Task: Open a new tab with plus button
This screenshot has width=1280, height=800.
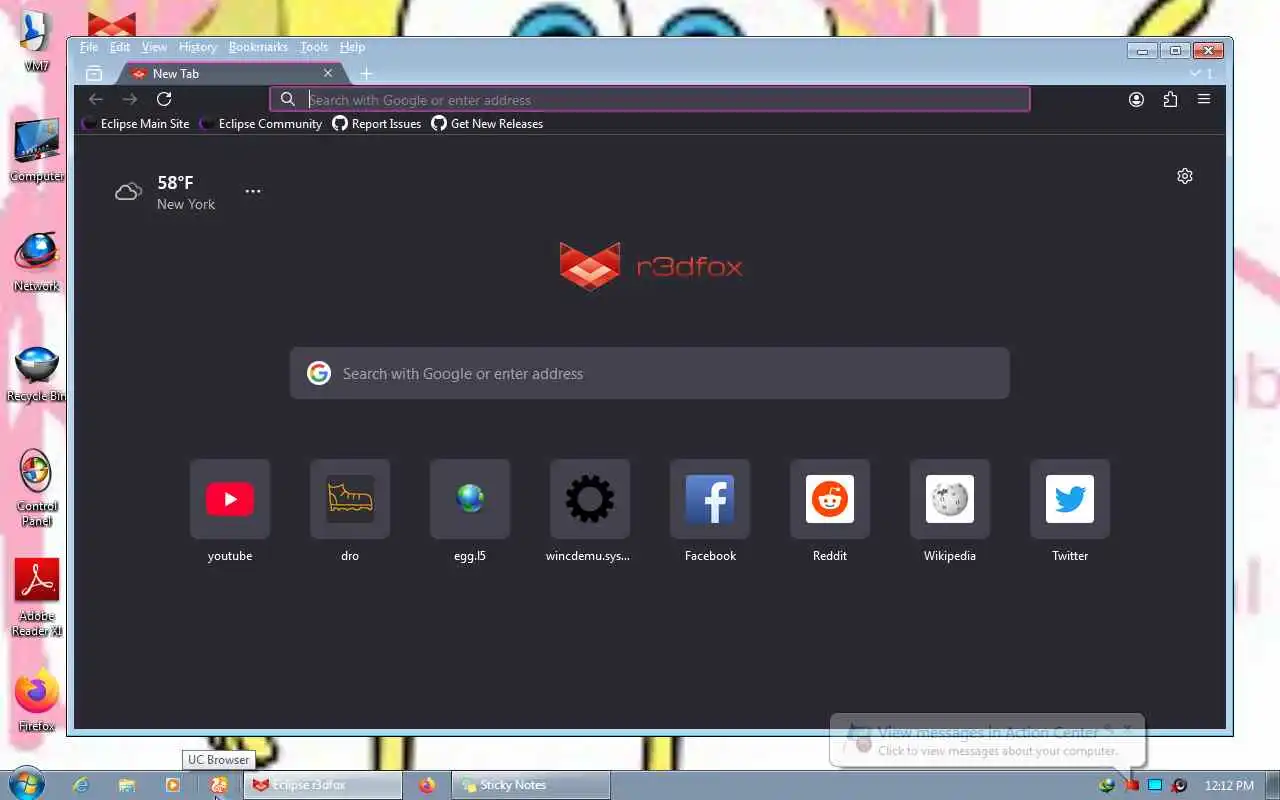Action: click(366, 73)
